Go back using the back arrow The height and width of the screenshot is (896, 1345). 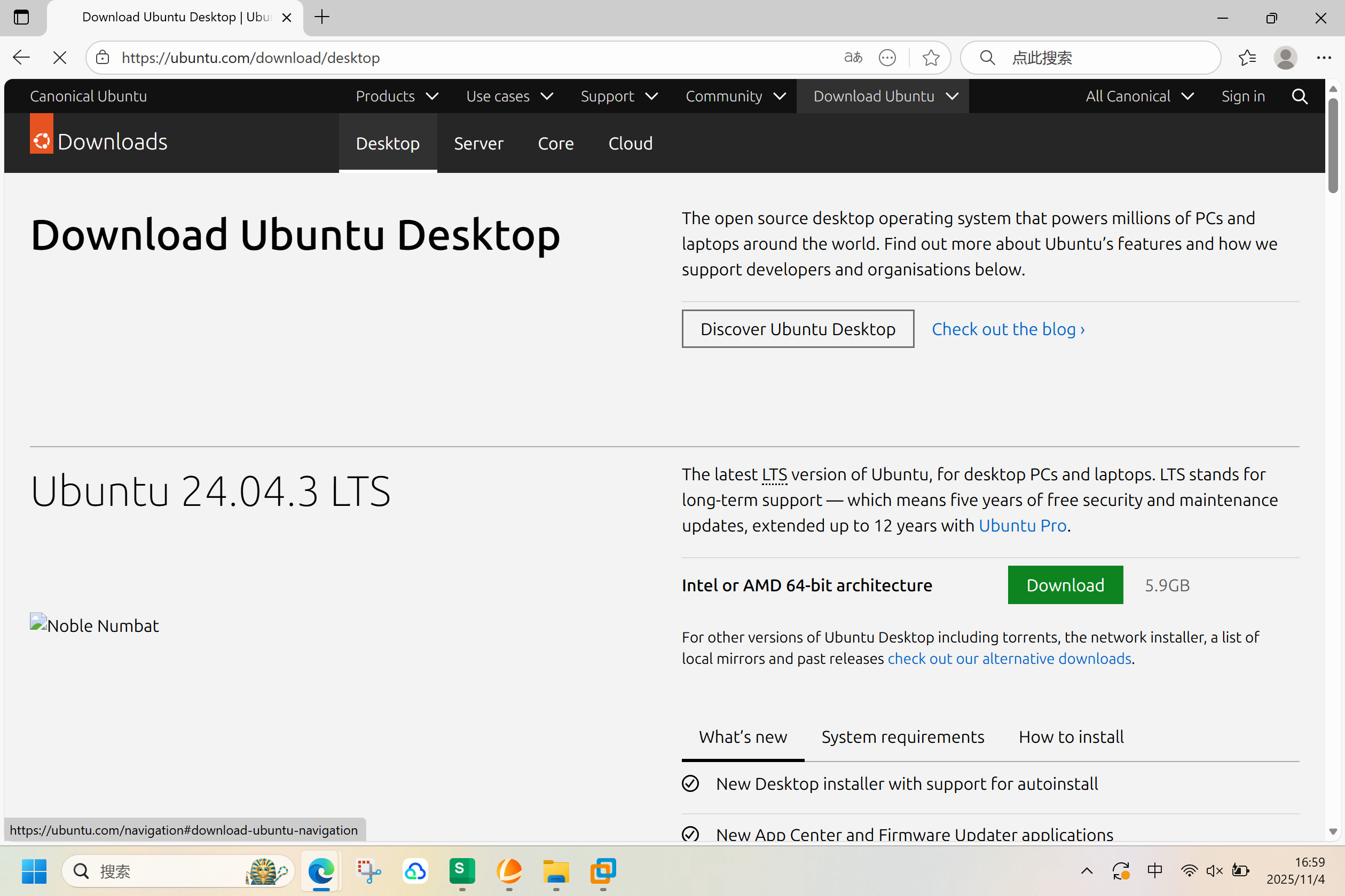21,58
